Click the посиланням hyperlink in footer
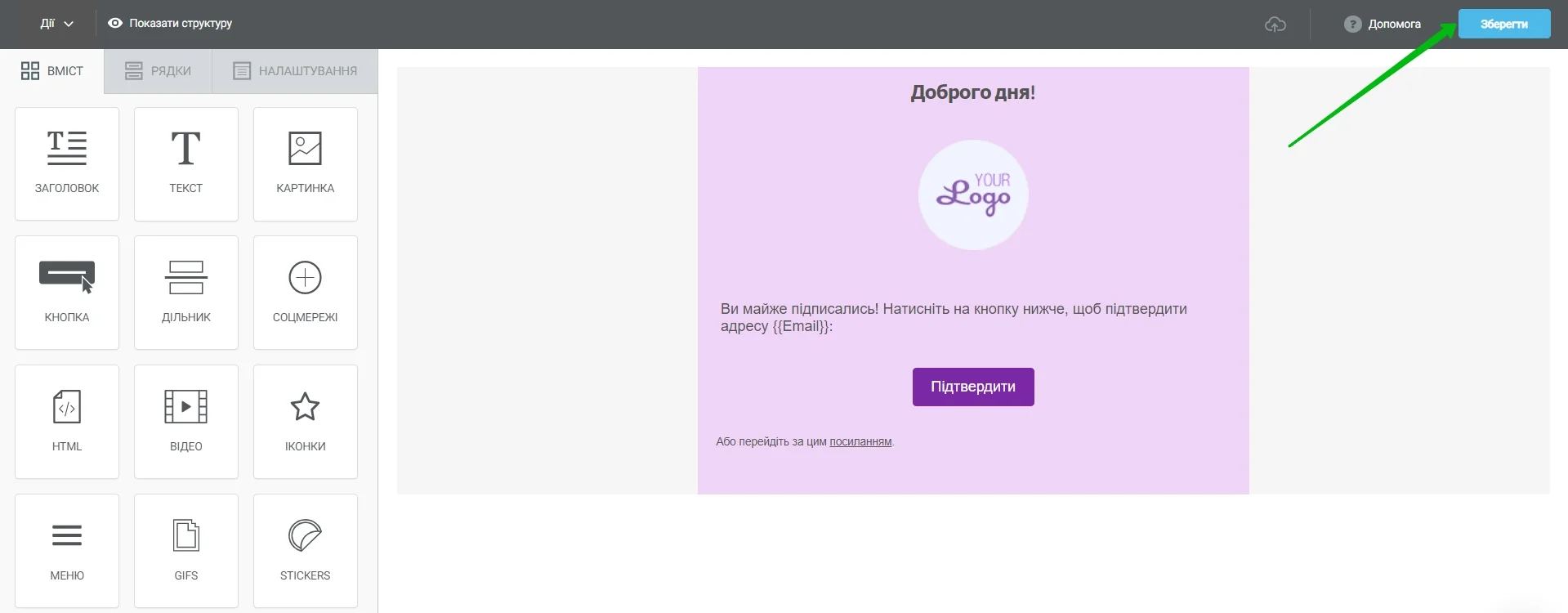Screen dimensions: 1568x613 click(x=860, y=442)
